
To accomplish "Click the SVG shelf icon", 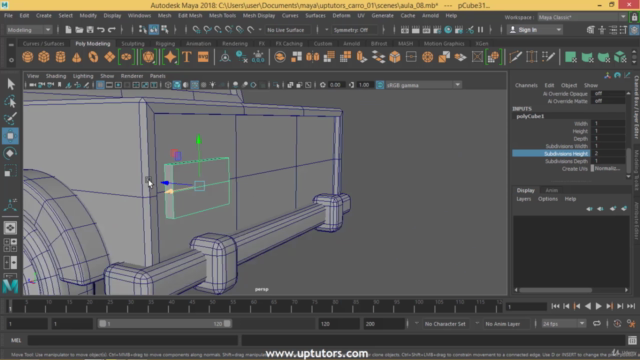I will pos(203,57).
